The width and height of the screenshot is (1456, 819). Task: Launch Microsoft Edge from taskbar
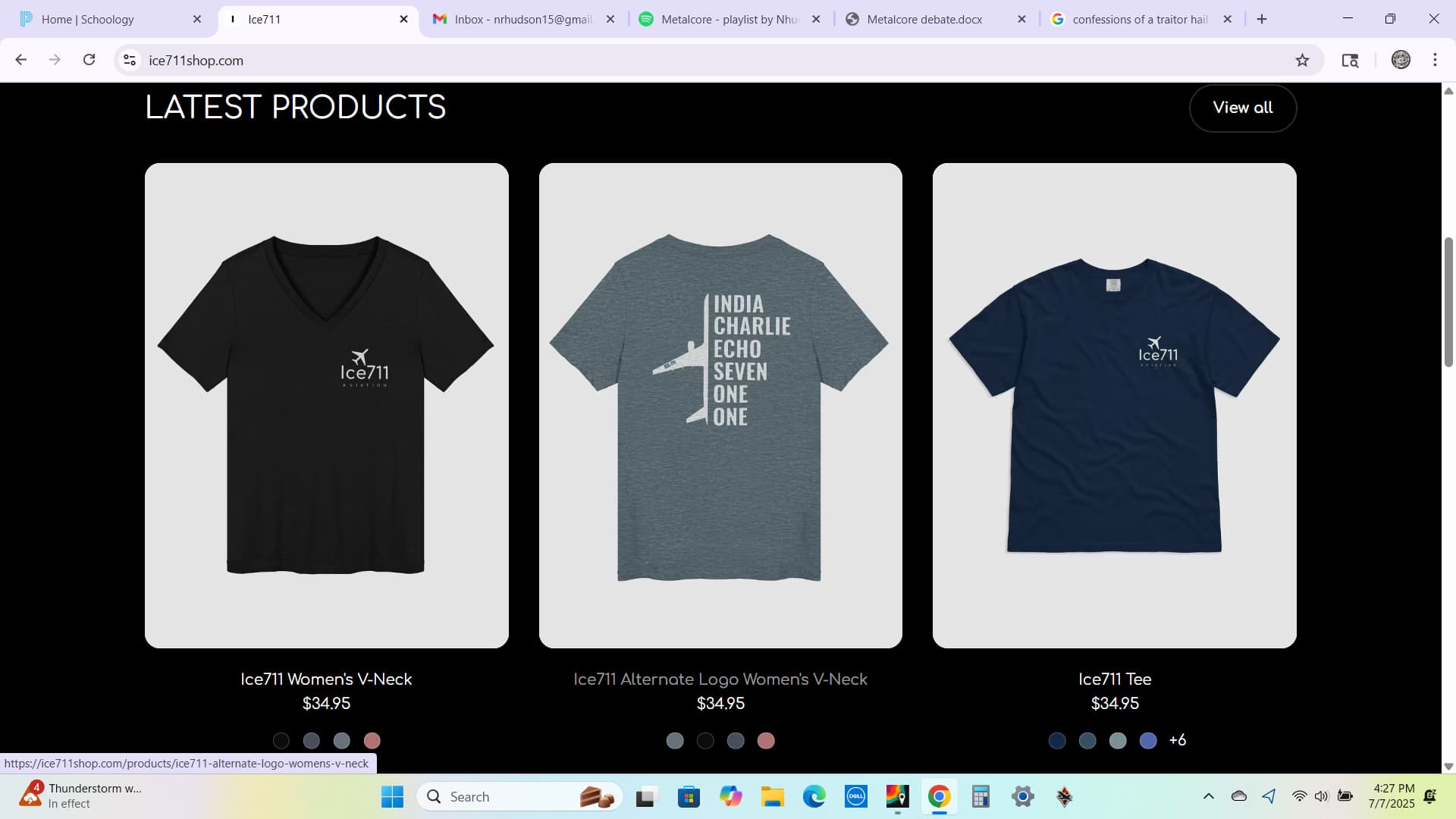[x=814, y=796]
